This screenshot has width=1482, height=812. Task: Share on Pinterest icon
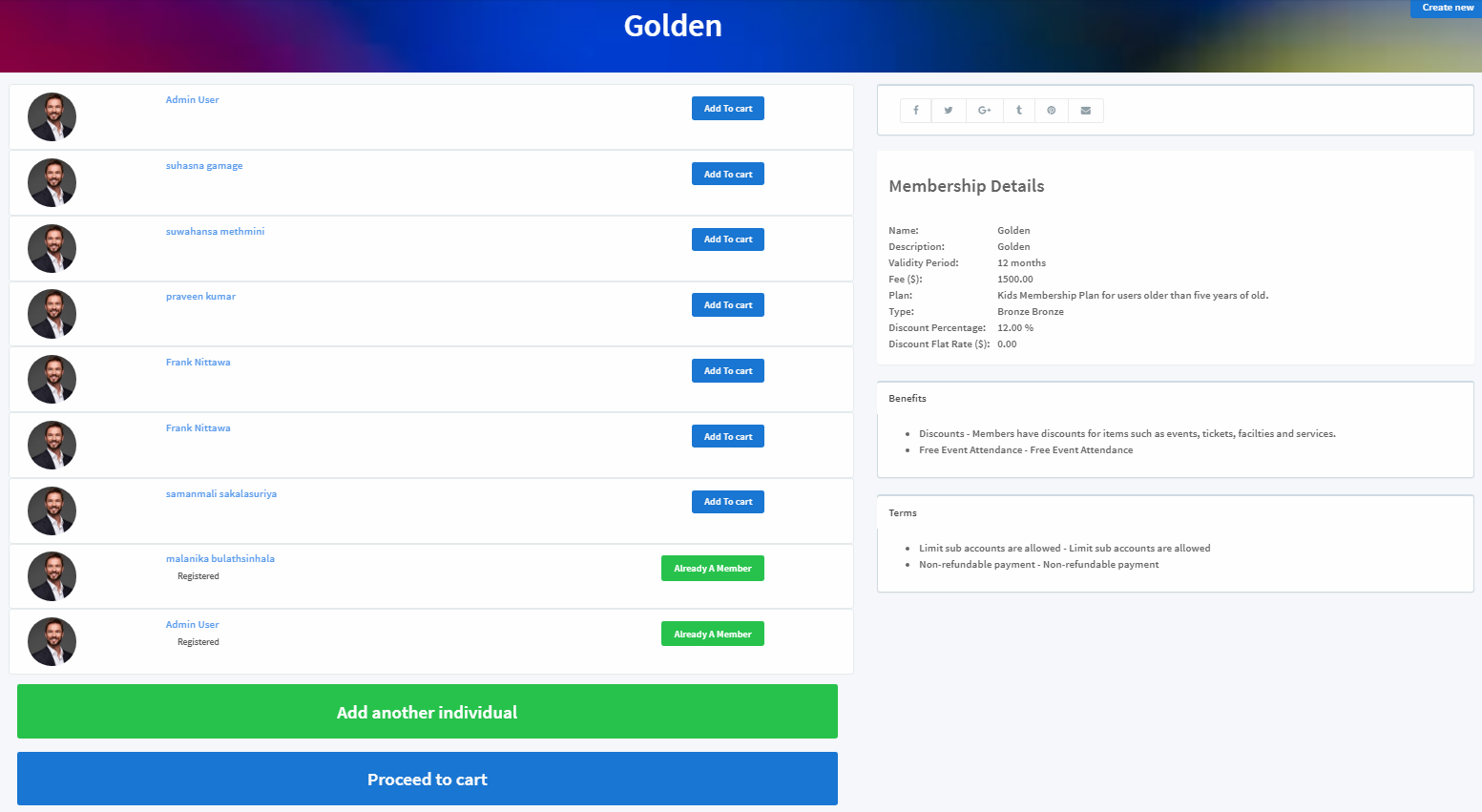tap(1052, 111)
